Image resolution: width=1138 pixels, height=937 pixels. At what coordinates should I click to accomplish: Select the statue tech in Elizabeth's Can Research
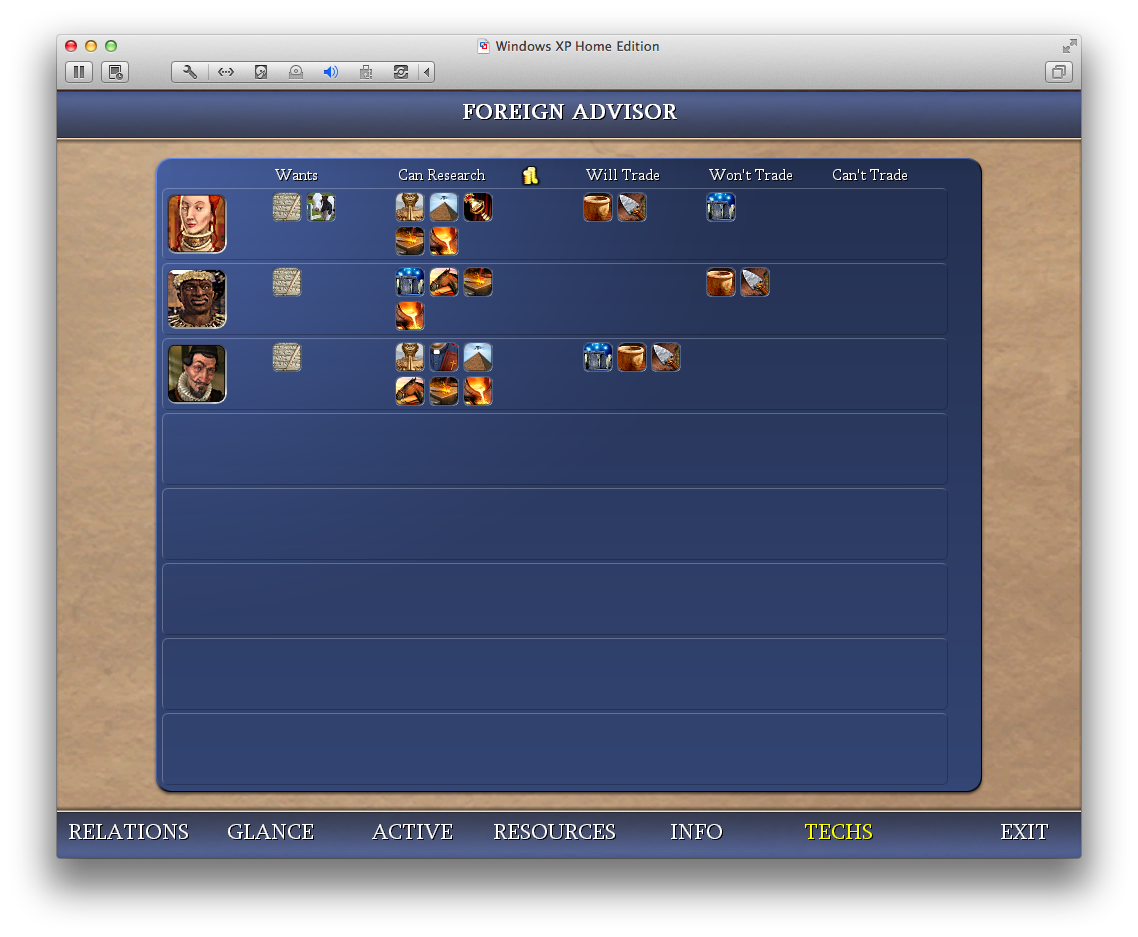[410, 207]
